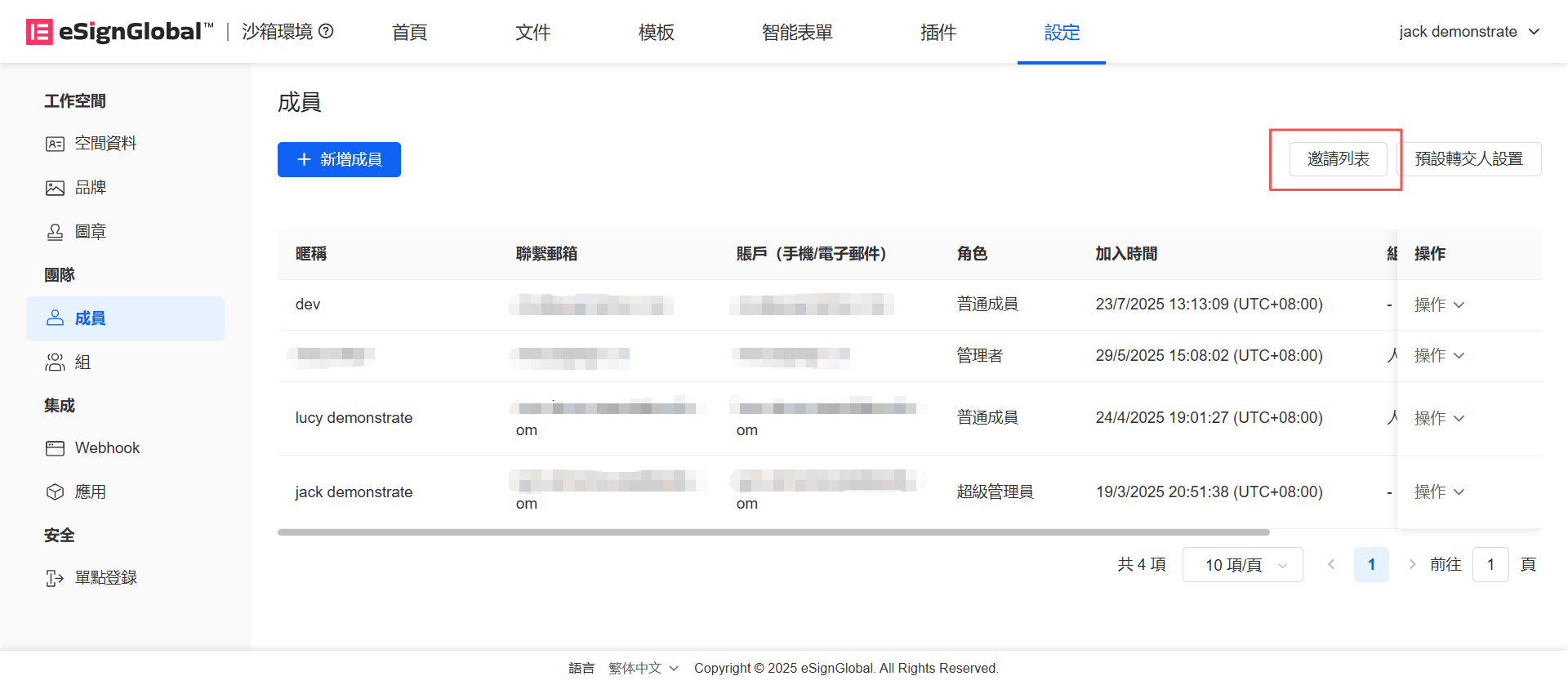1568x685 pixels.
Task: Open the 智能表單 tab
Action: (x=797, y=33)
